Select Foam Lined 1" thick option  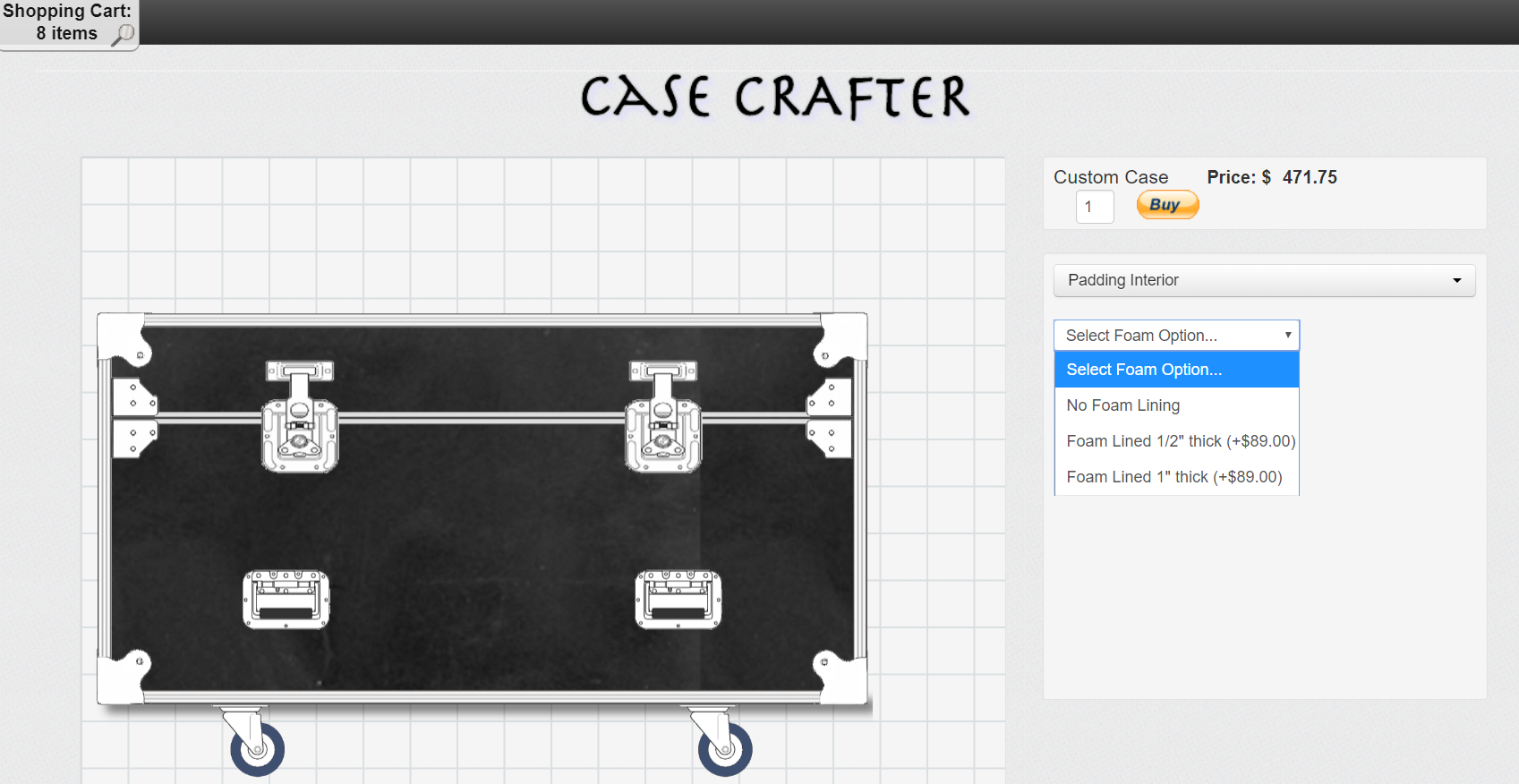click(1173, 477)
